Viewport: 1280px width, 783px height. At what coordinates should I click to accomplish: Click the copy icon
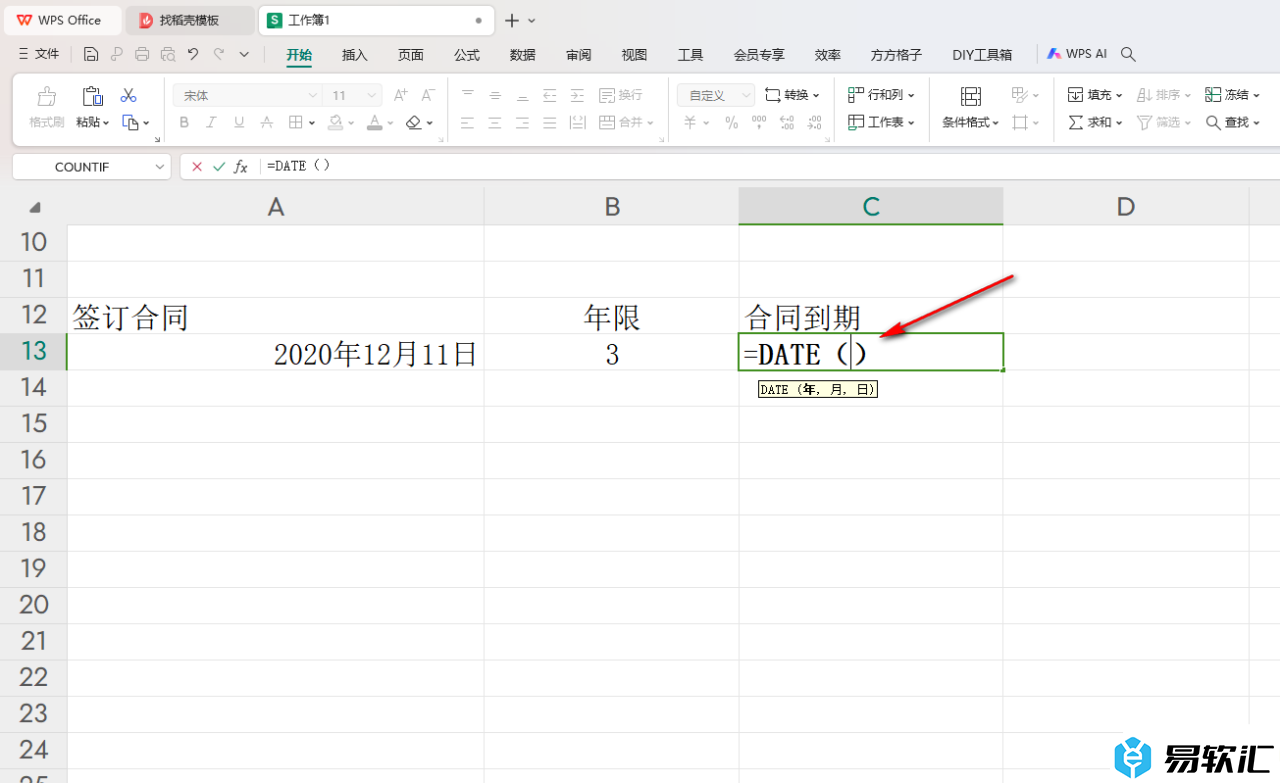click(x=130, y=122)
